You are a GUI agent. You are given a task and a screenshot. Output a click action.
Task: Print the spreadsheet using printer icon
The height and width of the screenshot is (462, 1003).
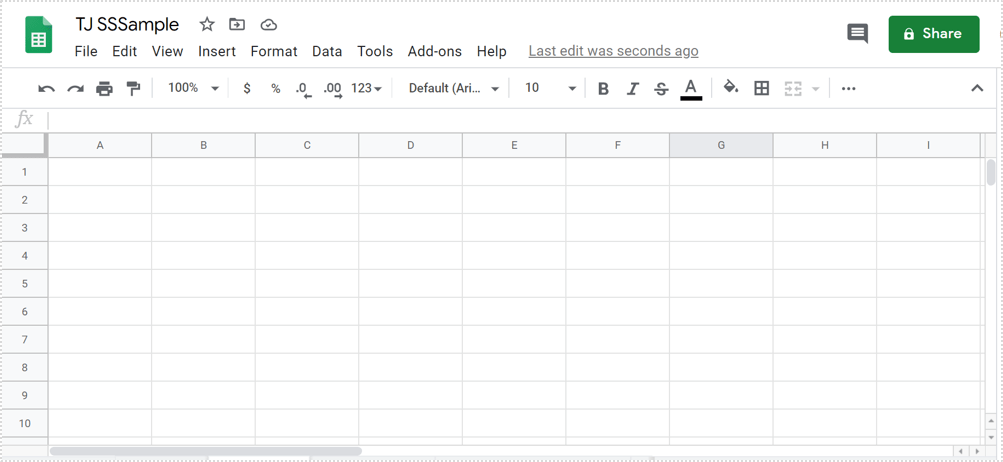coord(104,89)
